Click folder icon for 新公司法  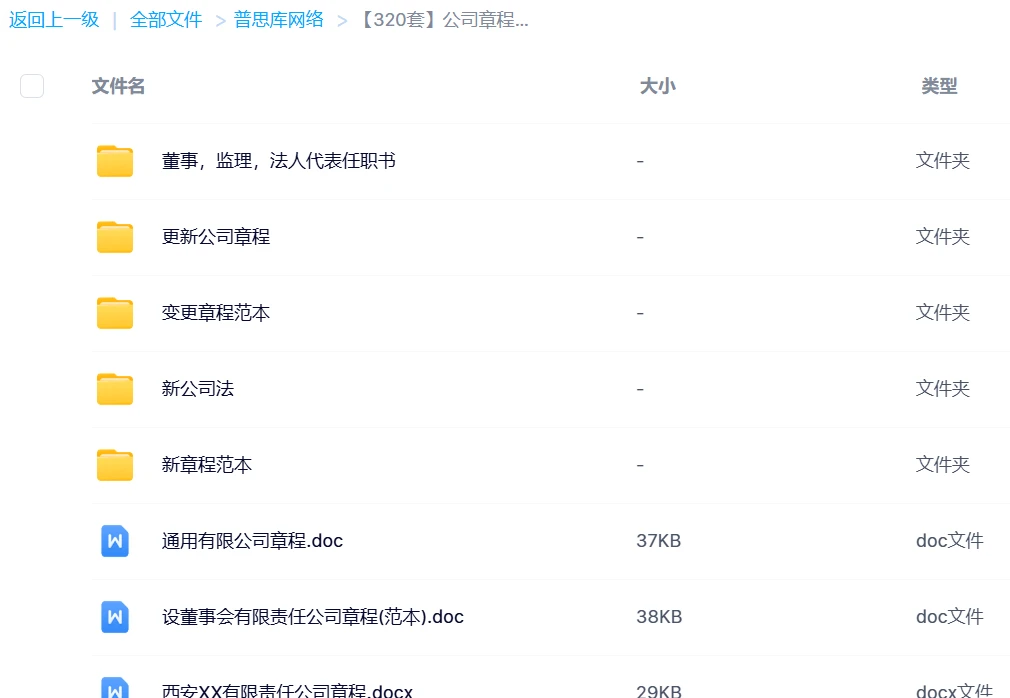[x=115, y=389]
